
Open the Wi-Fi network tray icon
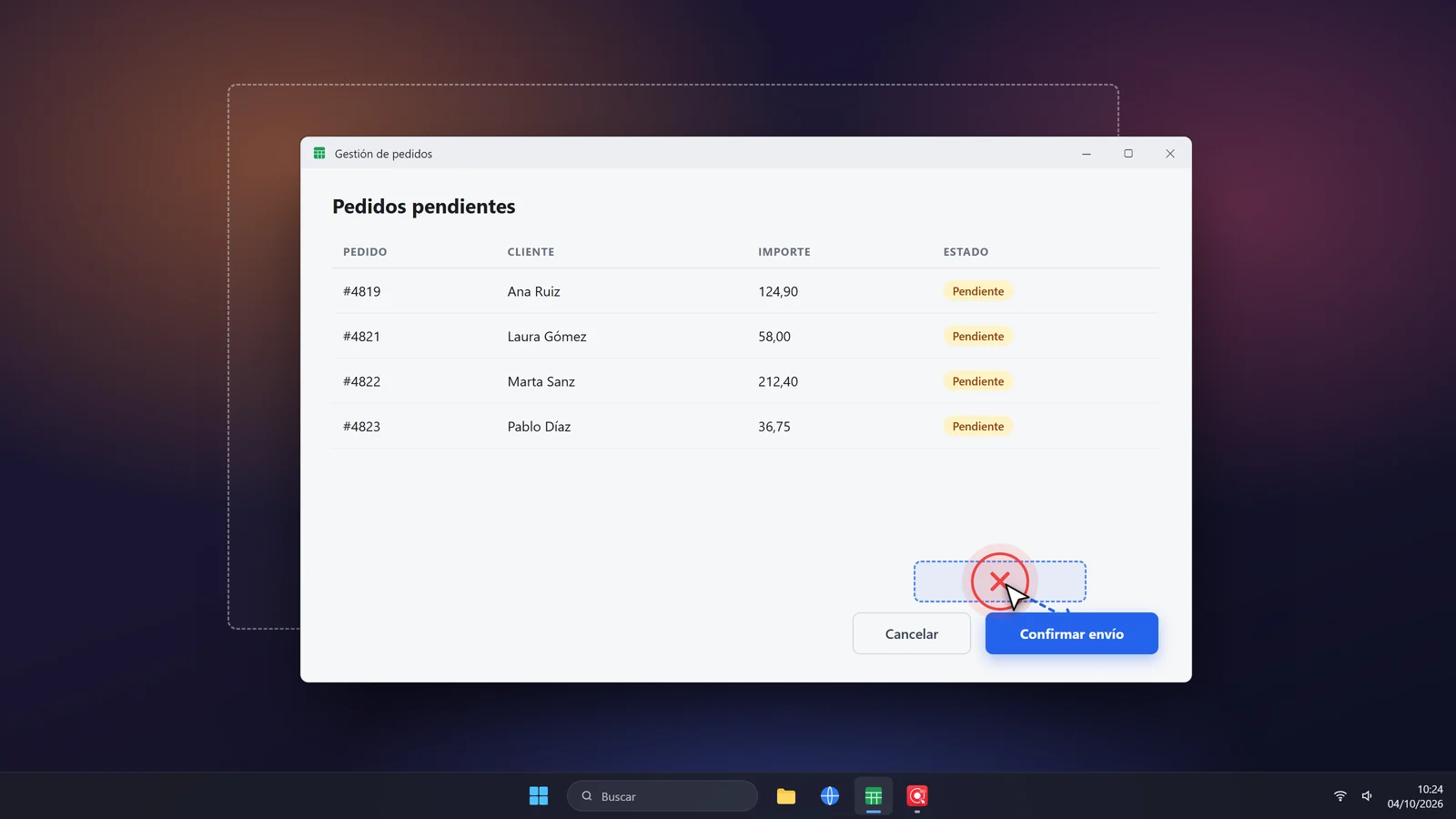1340,796
